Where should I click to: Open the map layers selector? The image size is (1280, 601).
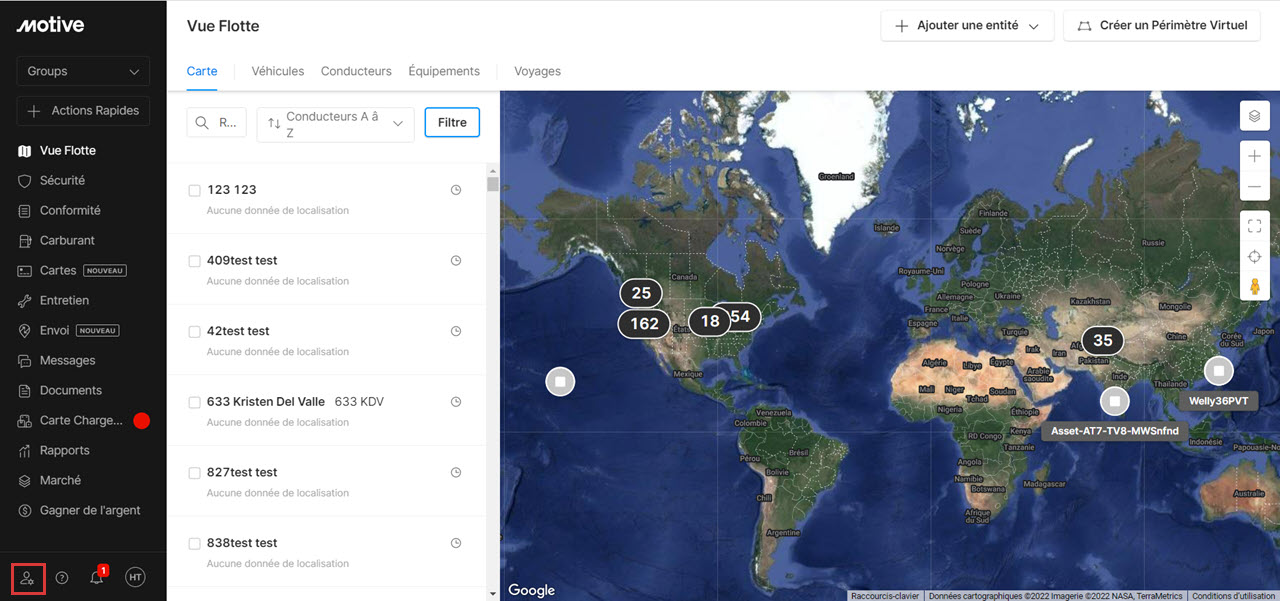(x=1254, y=116)
